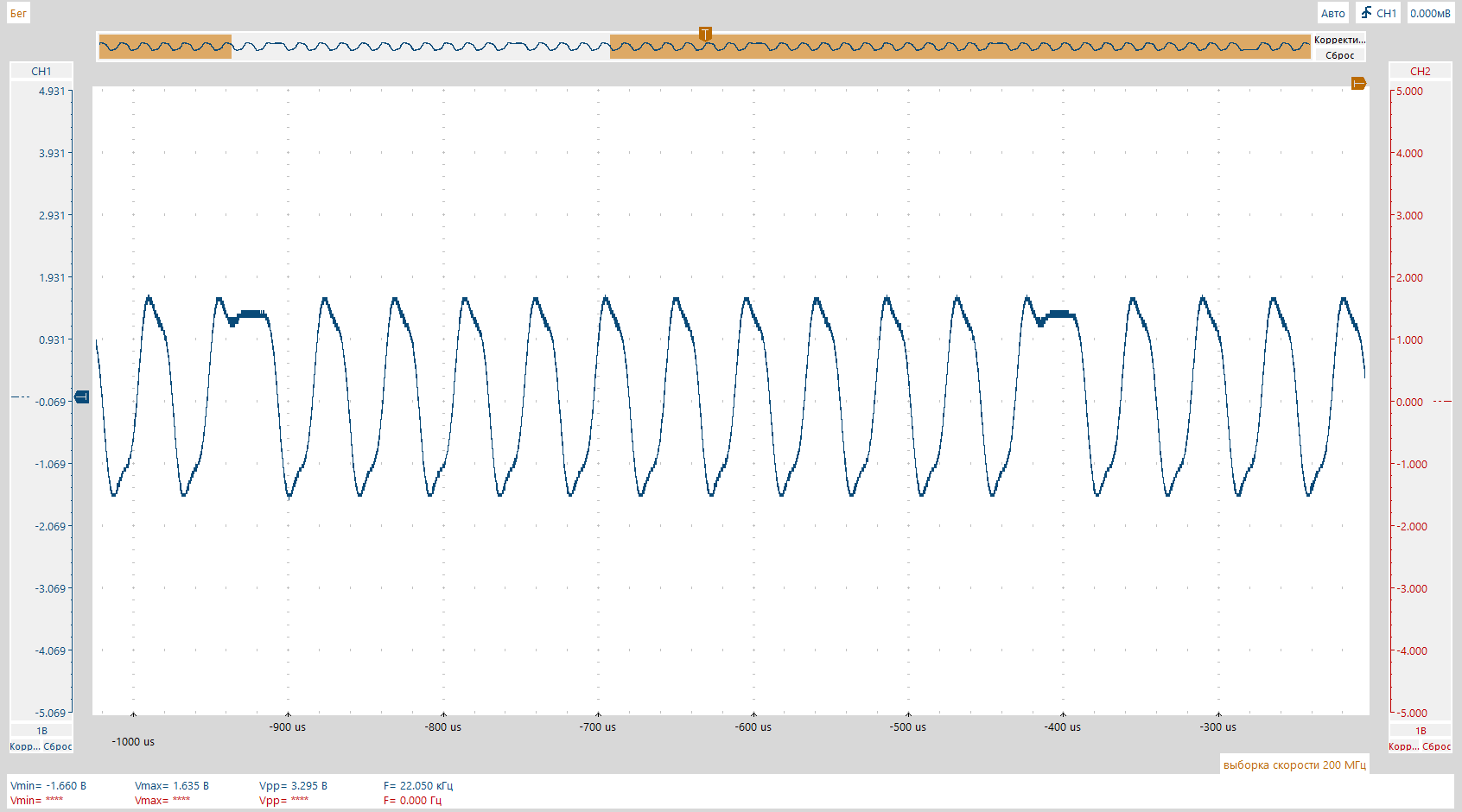Click the 4.931 CH1 scale label

52,91
